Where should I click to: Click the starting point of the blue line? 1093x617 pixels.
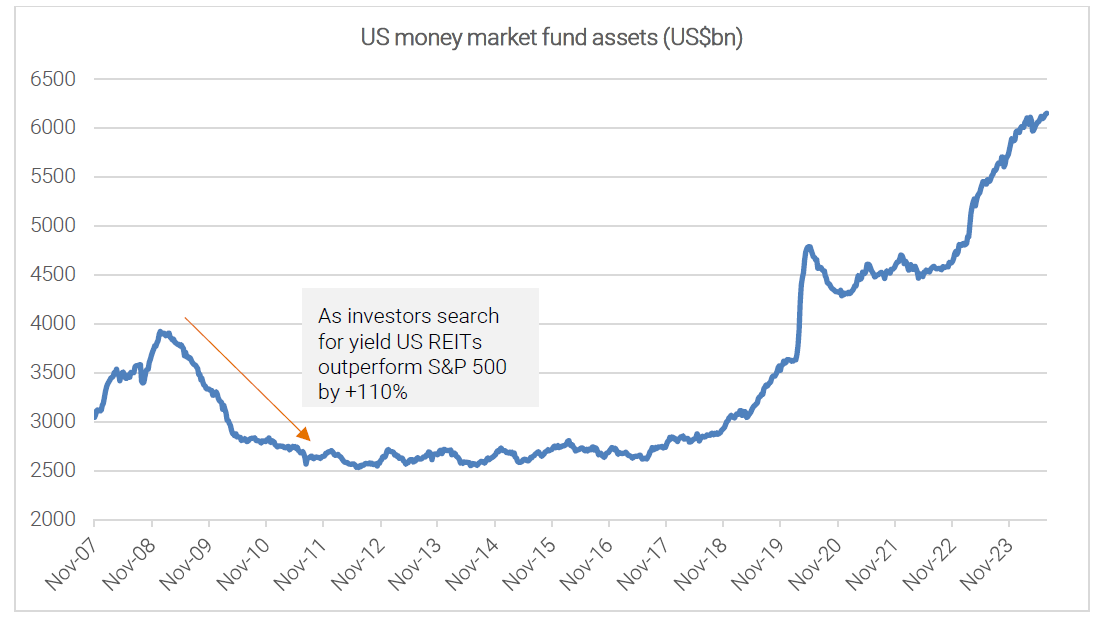95,415
